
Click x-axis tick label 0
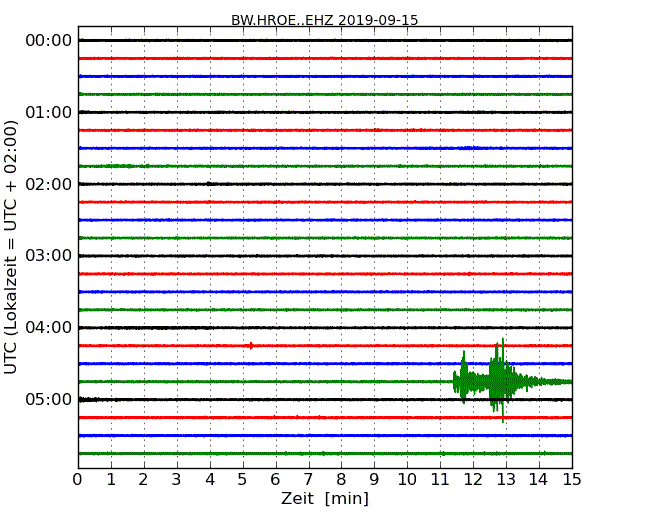click(78, 480)
